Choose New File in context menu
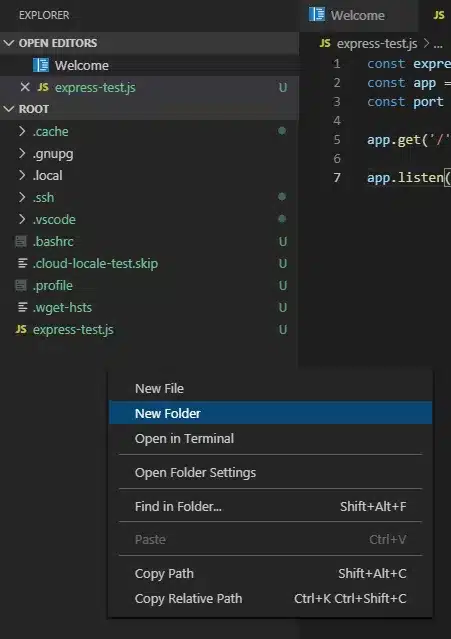The image size is (451, 639). point(270,388)
